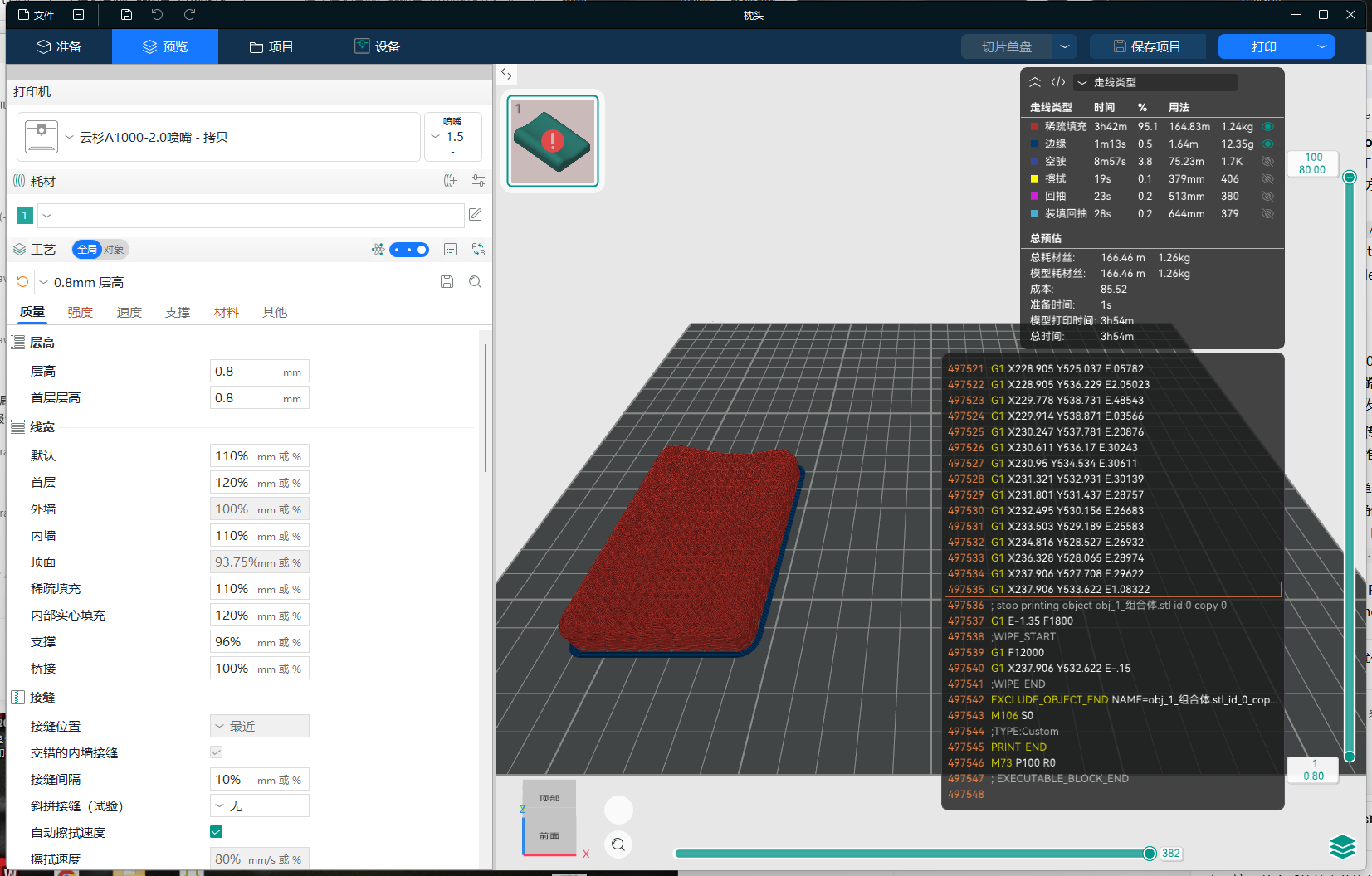
Task: Toggle visibility of 空驶 line type
Action: point(1267,162)
